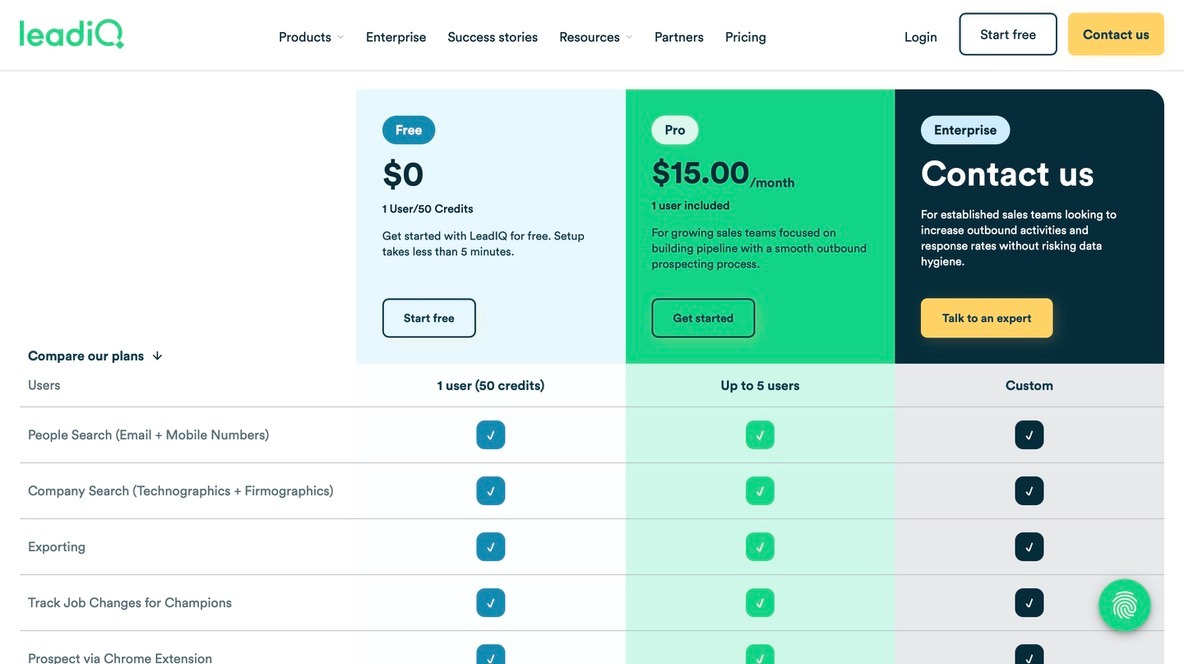Click Free checkmark for People Search
This screenshot has height=664, width=1184.
pos(491,435)
